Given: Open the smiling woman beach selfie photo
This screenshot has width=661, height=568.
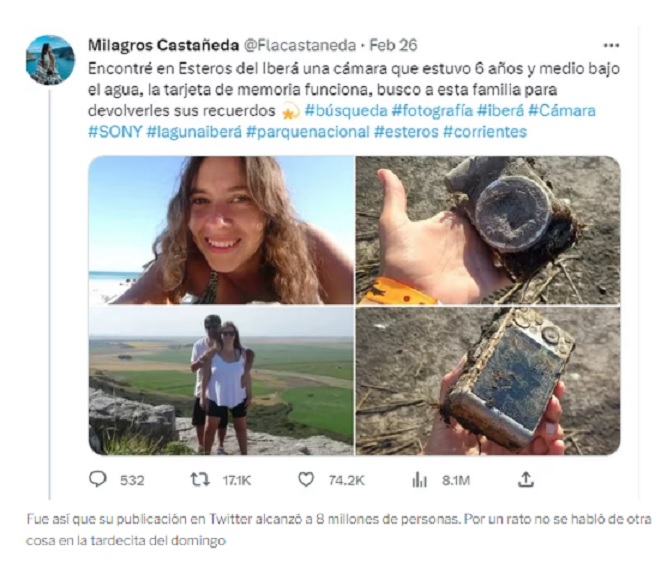Looking at the screenshot, I should (221, 230).
